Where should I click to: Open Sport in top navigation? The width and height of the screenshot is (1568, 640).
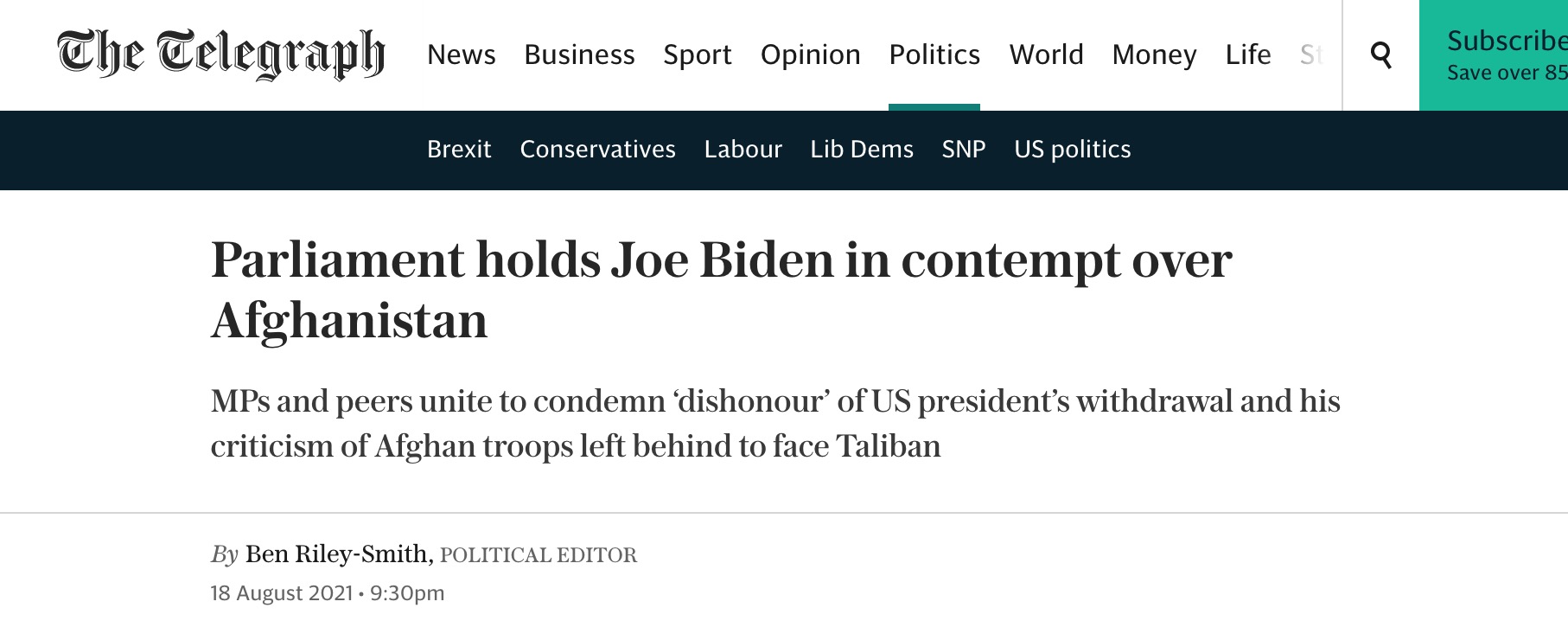tap(698, 54)
